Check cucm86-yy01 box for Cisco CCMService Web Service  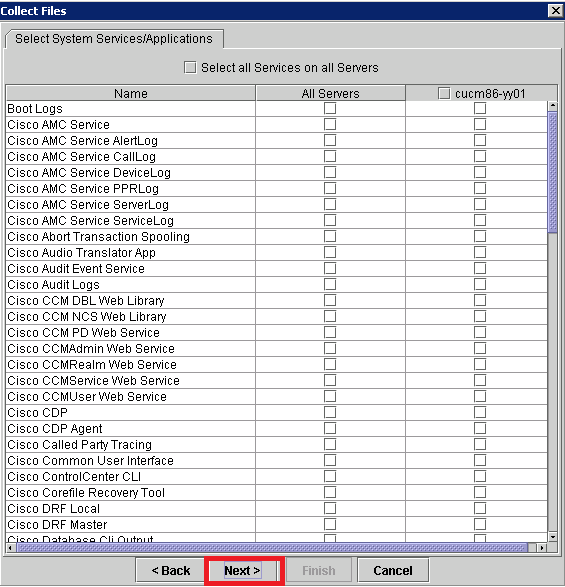click(480, 380)
